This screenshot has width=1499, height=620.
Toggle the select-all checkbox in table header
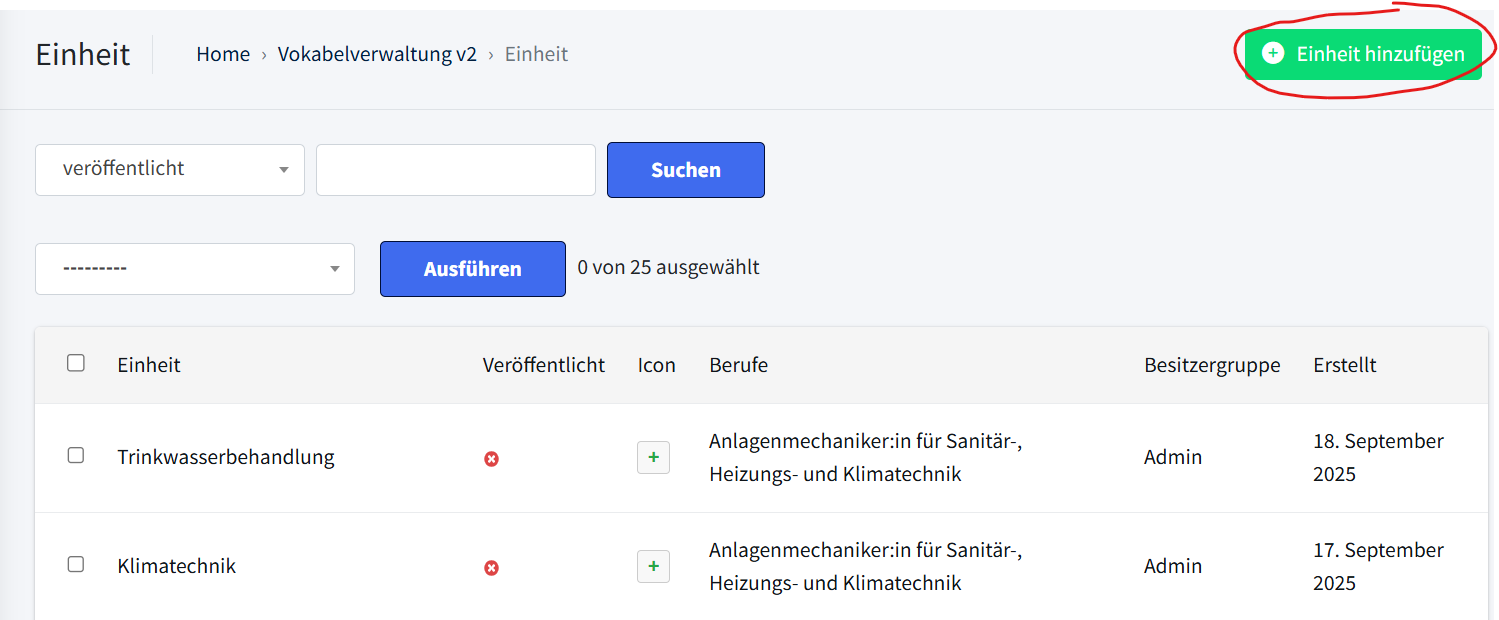76,364
